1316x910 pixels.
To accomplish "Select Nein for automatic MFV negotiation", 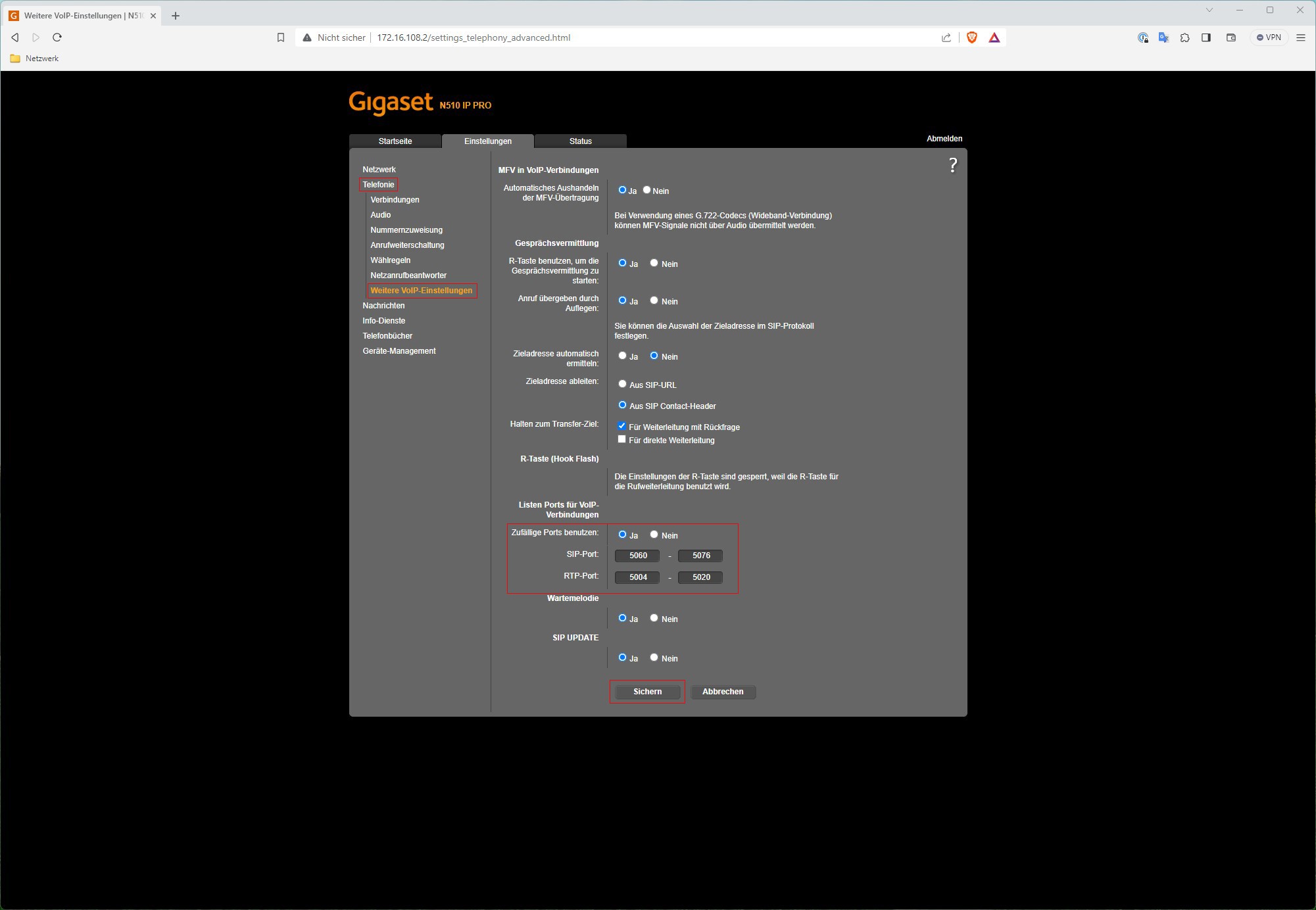I will click(x=646, y=190).
